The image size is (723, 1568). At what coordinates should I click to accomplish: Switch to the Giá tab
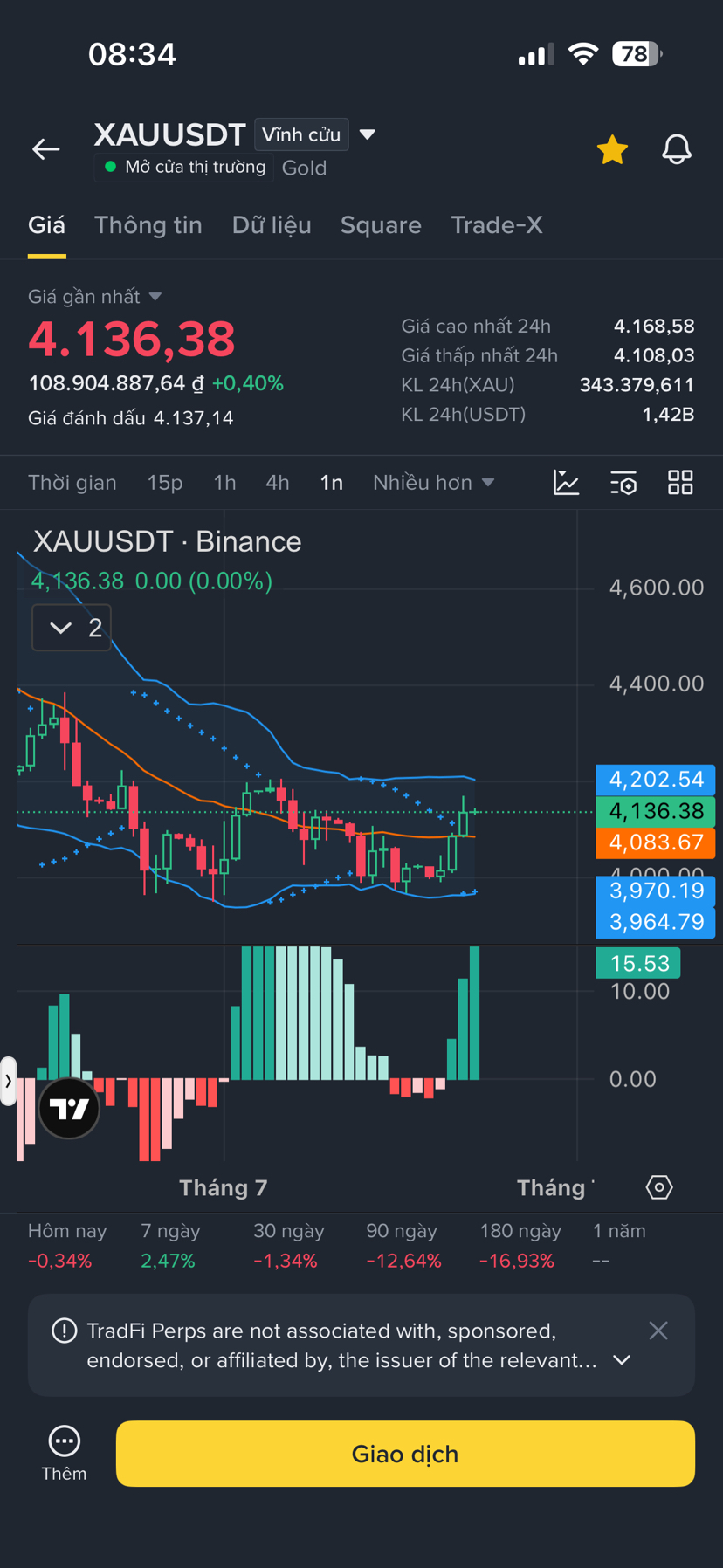[x=46, y=225]
